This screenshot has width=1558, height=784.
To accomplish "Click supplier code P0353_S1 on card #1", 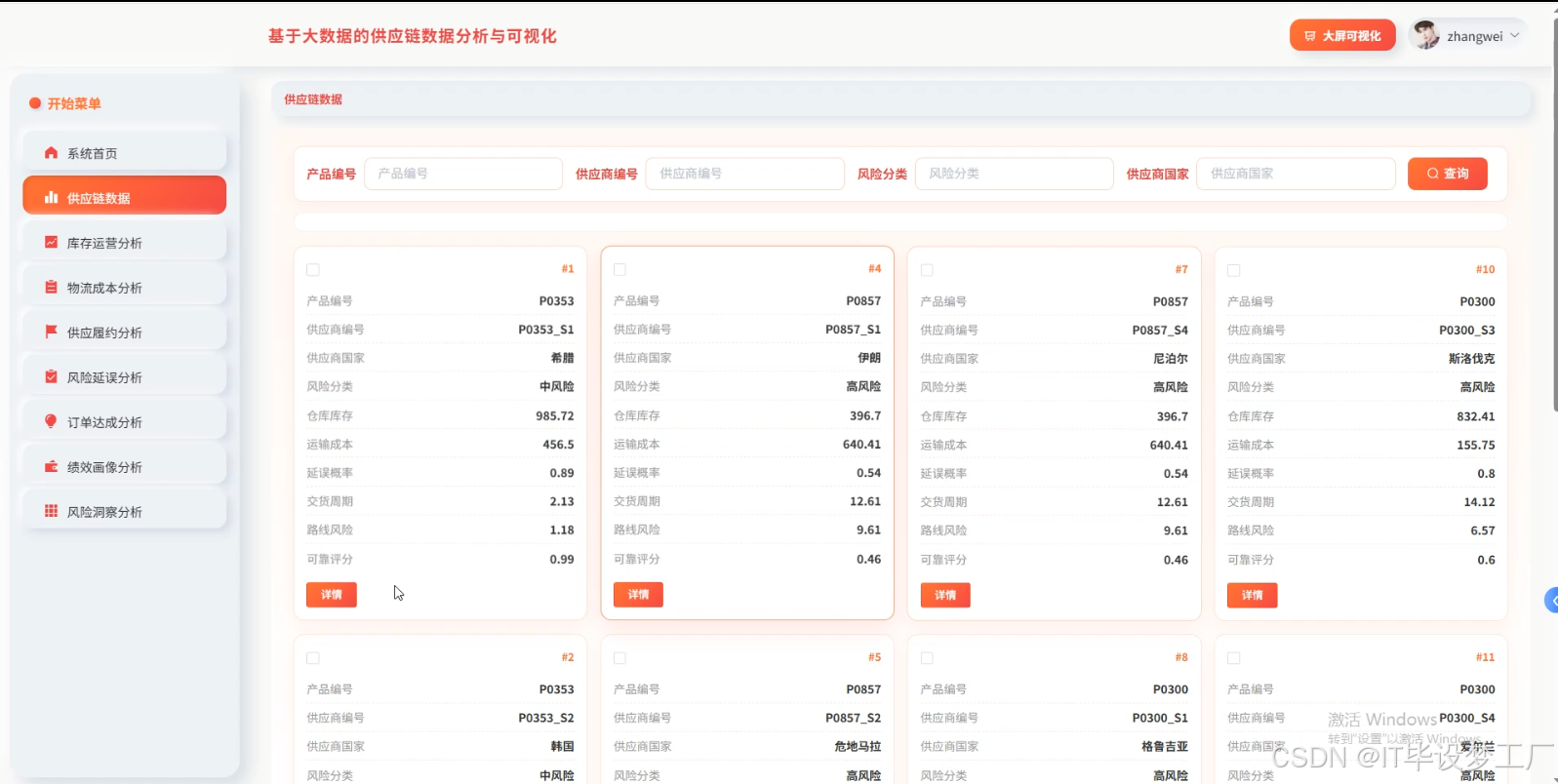I will (x=546, y=330).
